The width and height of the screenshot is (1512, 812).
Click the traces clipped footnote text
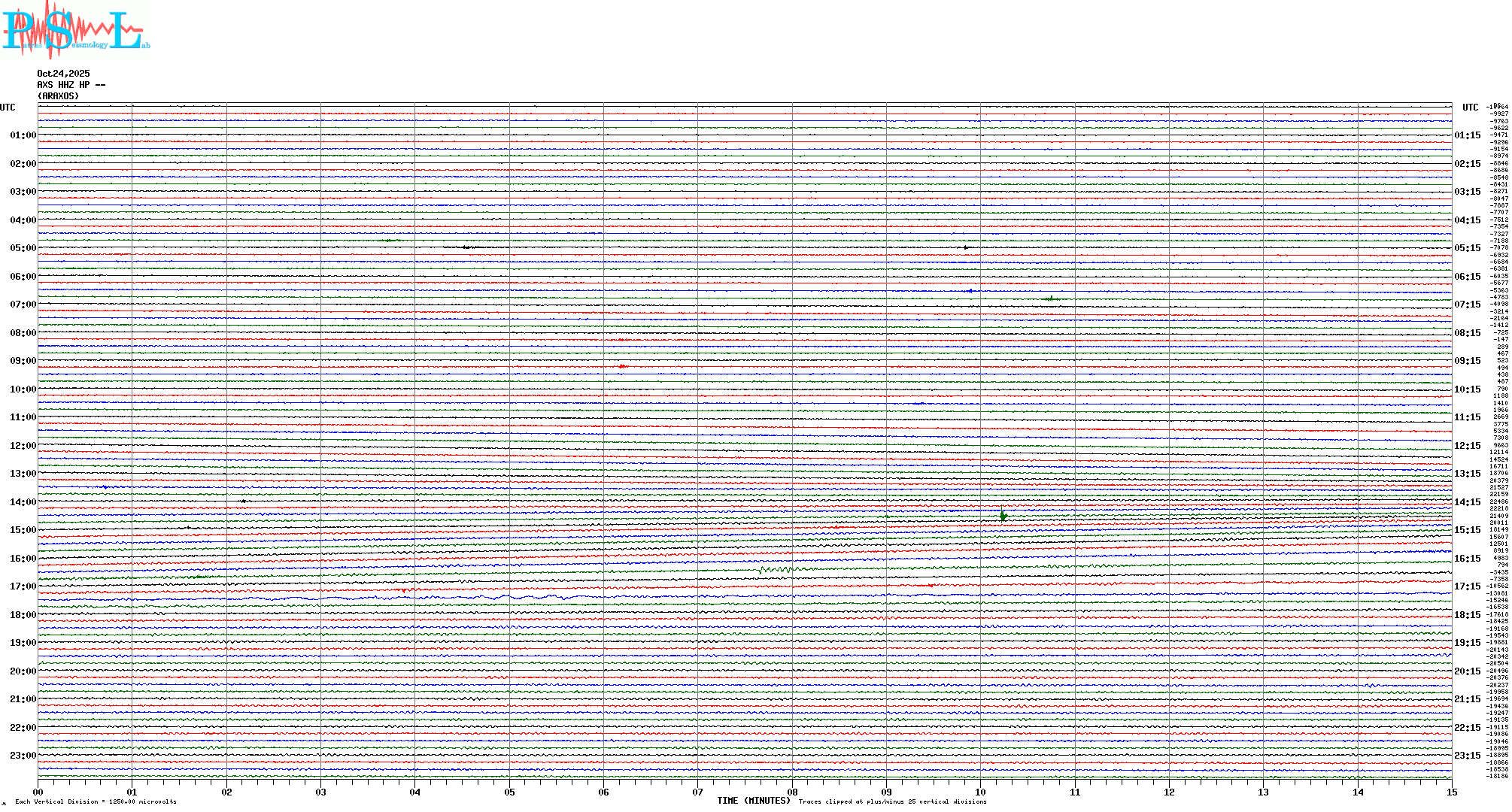click(892, 802)
